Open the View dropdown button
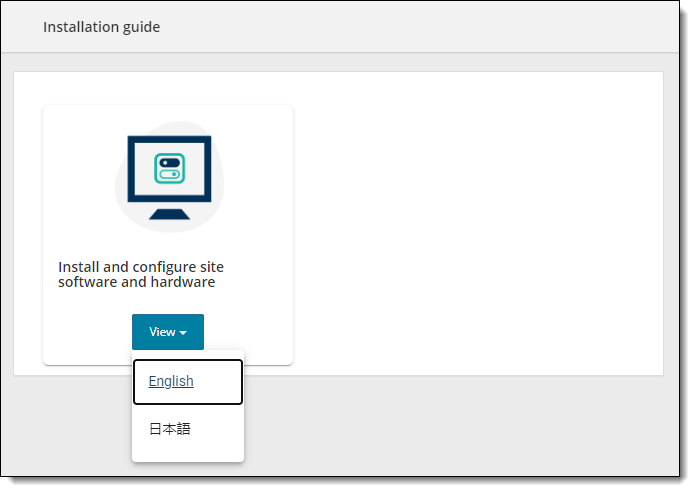 [168, 332]
